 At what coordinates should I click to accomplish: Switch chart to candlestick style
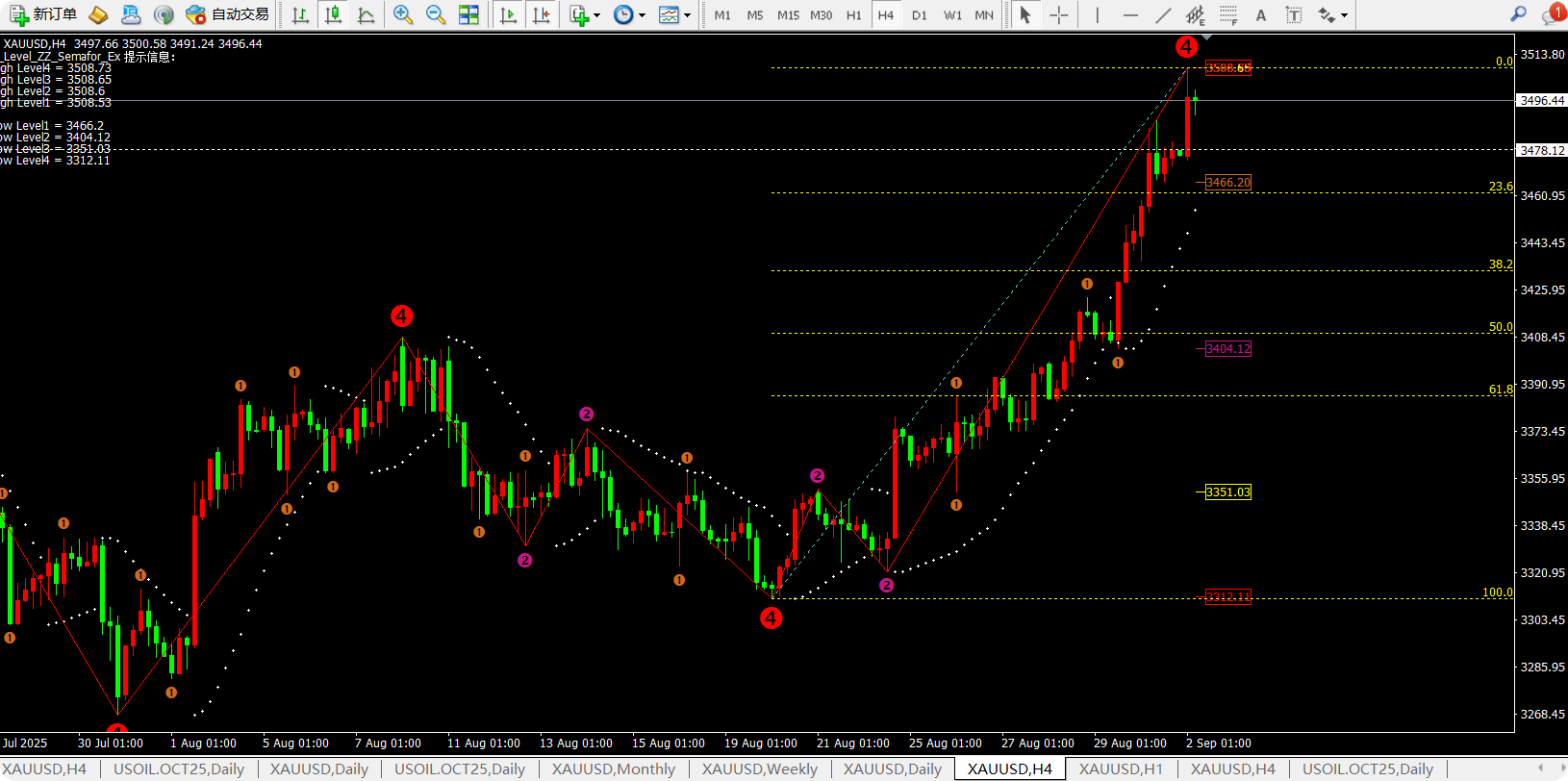click(333, 14)
